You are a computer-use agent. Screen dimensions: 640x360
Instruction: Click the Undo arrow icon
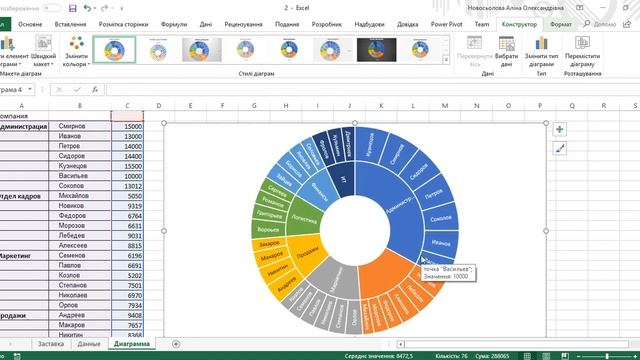[87, 8]
